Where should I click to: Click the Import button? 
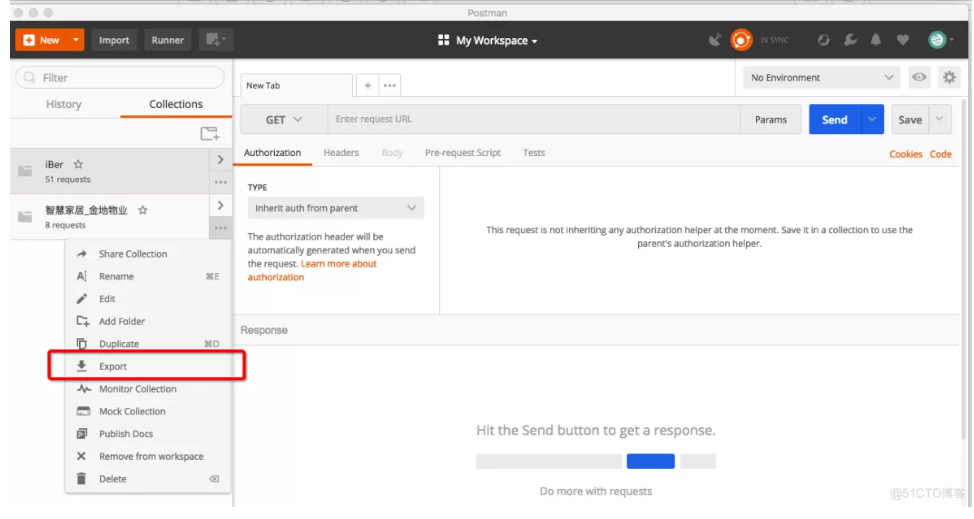[114, 40]
